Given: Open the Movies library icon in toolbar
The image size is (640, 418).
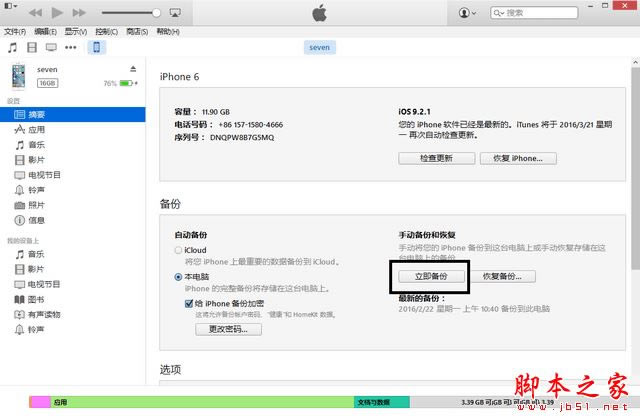Looking at the screenshot, I should point(32,48).
